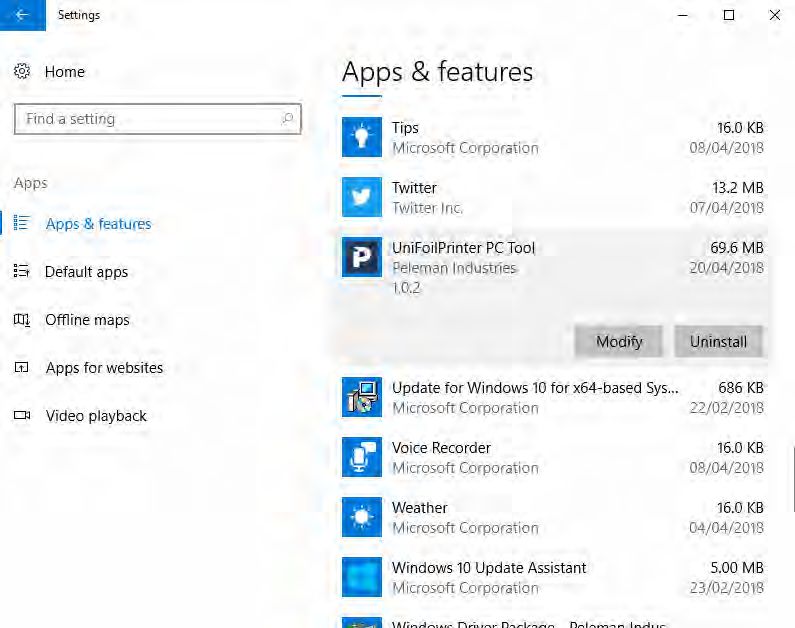Select the Weather app entry
Viewport: 795px width, 628px height.
419,507
